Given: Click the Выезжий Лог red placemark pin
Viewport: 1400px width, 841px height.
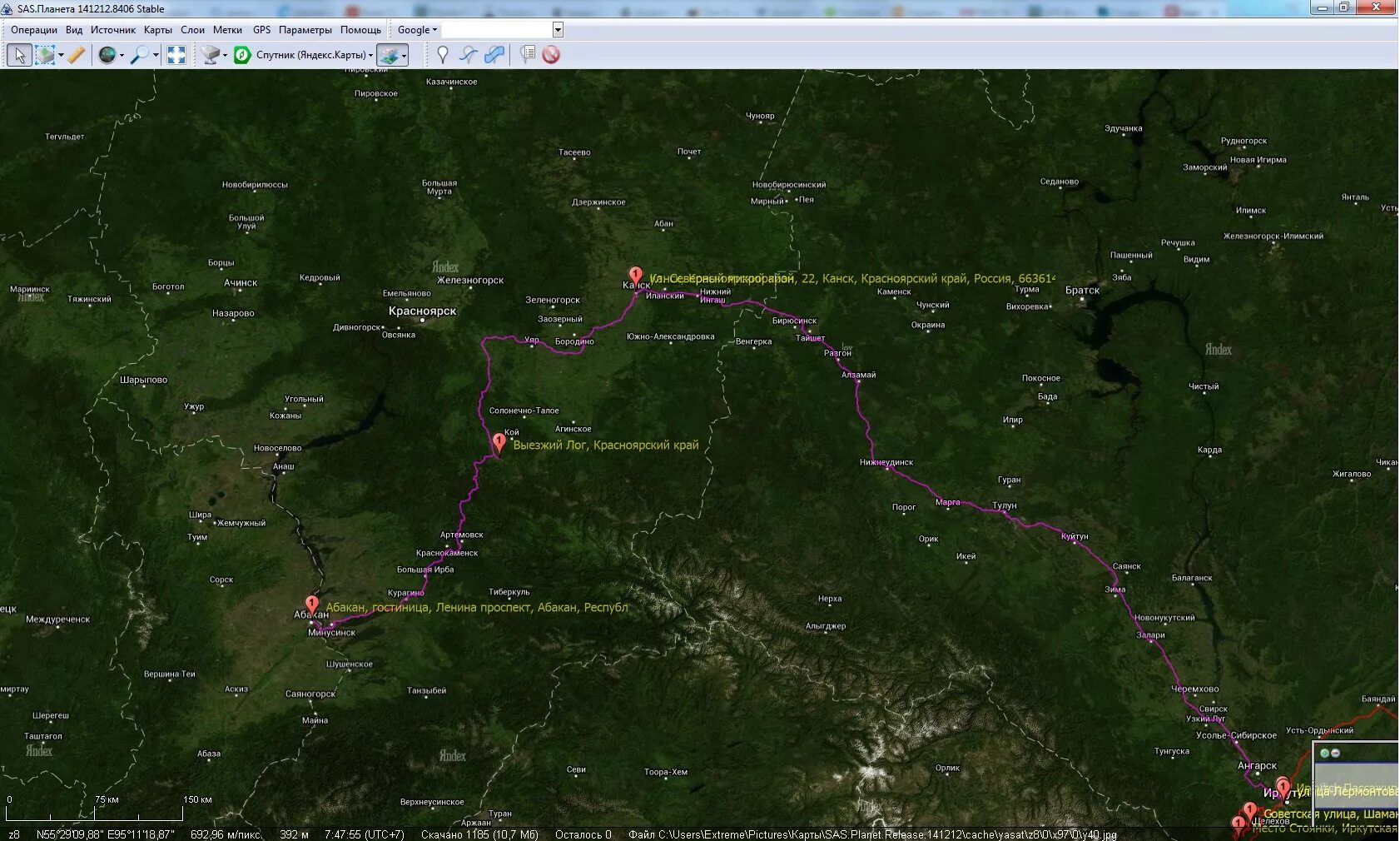Looking at the screenshot, I should 499,443.
